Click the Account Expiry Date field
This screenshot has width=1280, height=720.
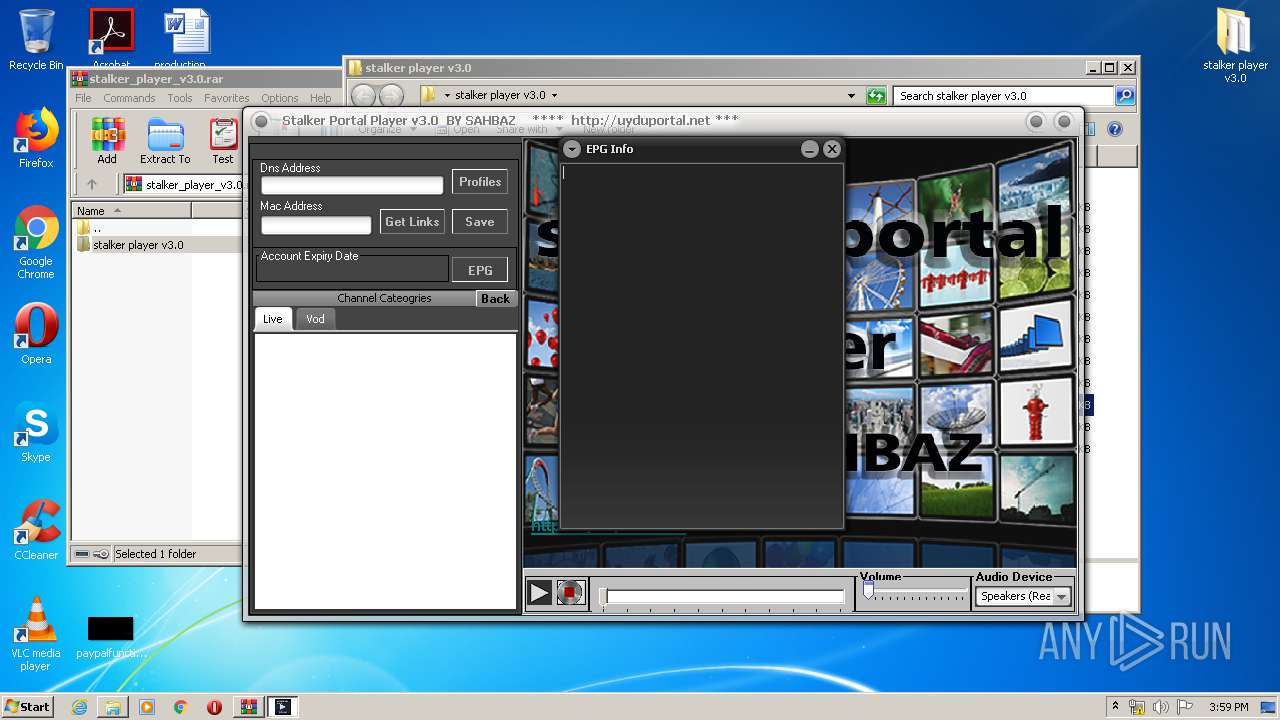[352, 269]
